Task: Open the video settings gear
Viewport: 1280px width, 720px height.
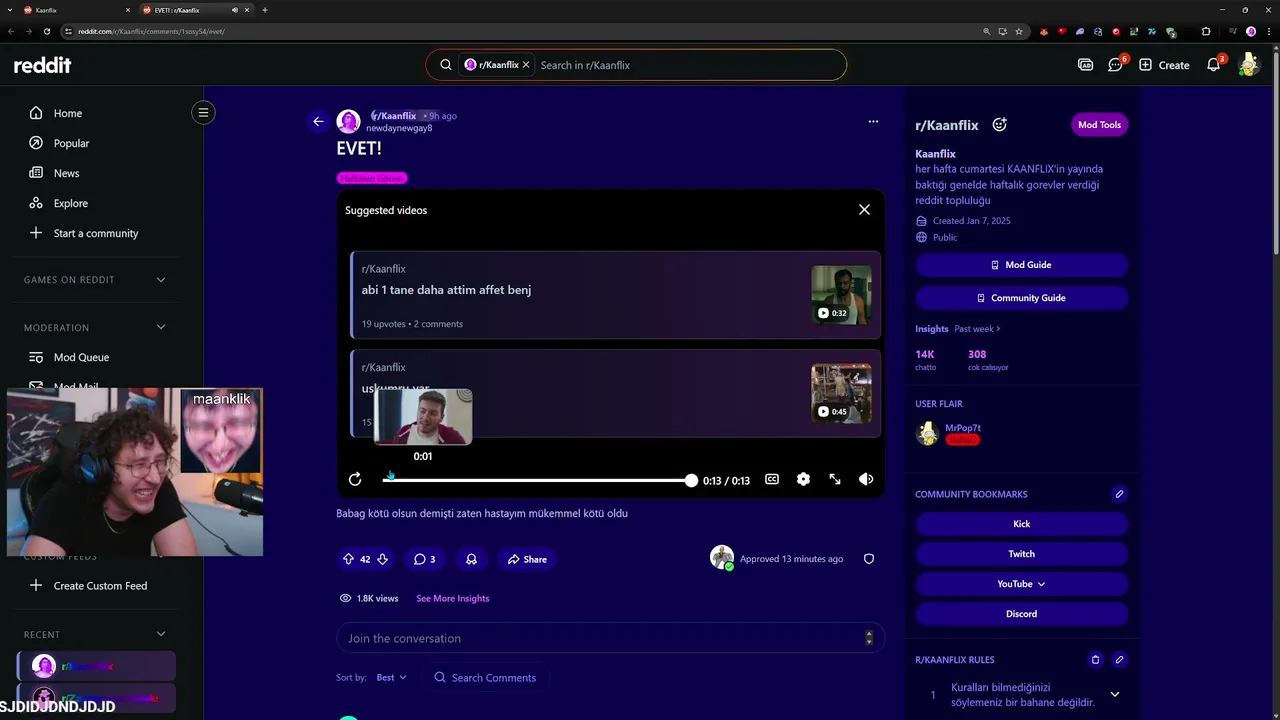Action: tap(803, 479)
